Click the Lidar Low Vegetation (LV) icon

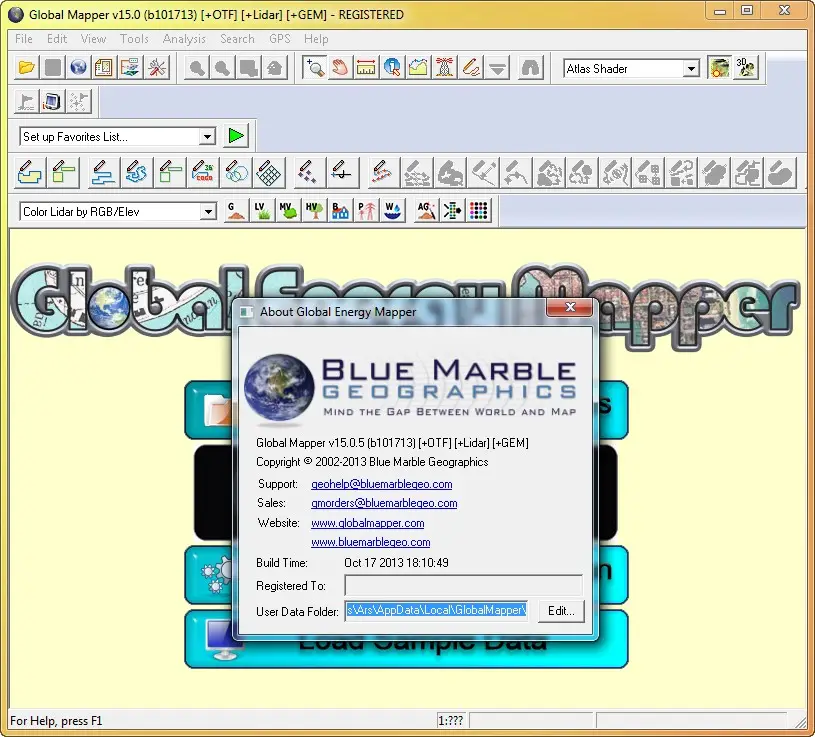[262, 210]
